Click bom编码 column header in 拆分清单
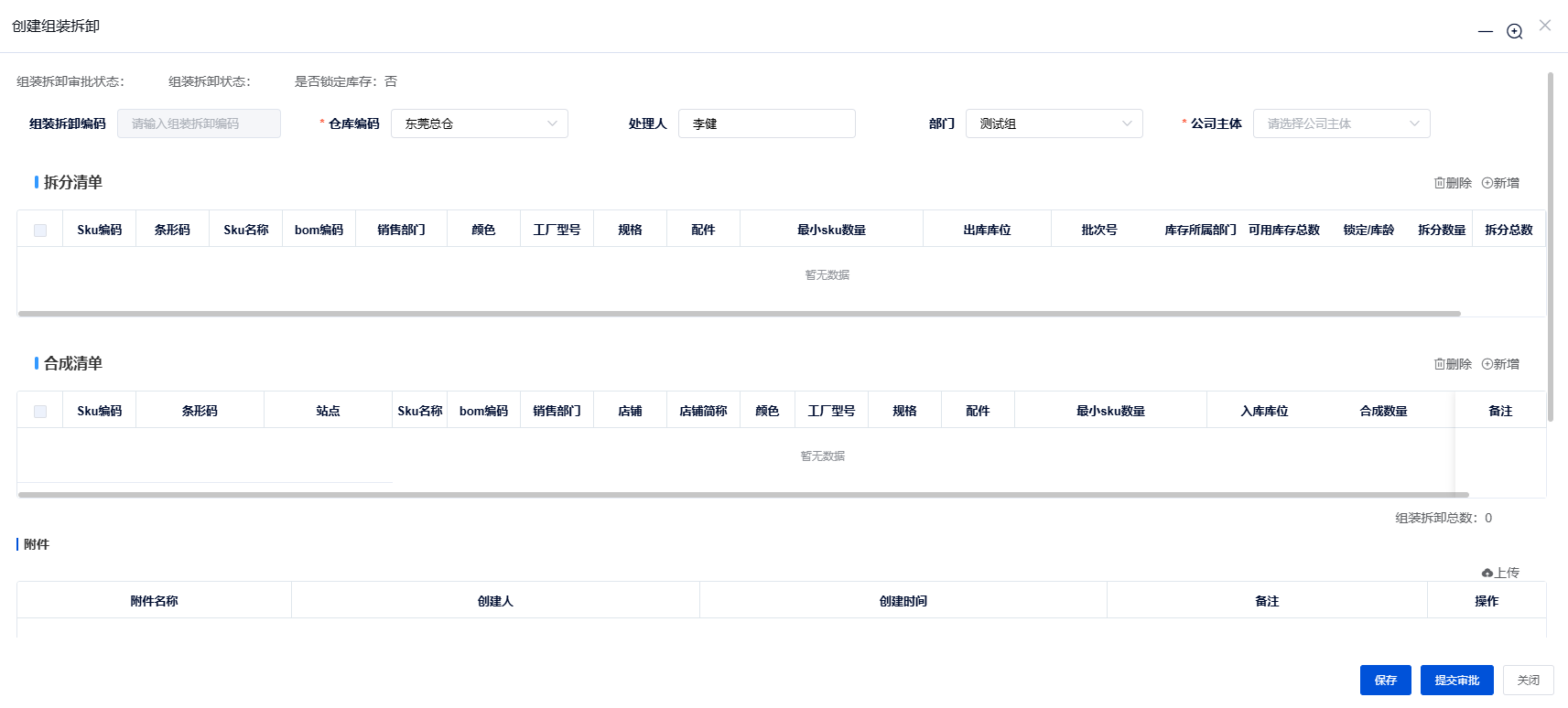 pyautogui.click(x=319, y=230)
